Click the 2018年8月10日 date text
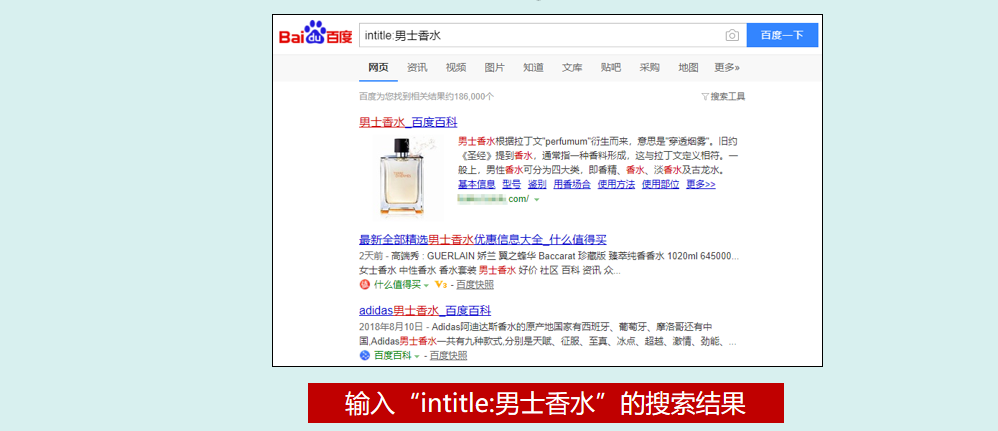The height and width of the screenshot is (431, 998). [391, 327]
